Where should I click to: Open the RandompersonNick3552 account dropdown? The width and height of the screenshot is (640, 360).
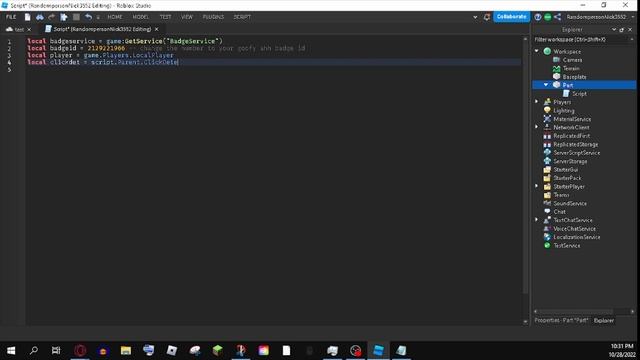pyautogui.click(x=600, y=17)
